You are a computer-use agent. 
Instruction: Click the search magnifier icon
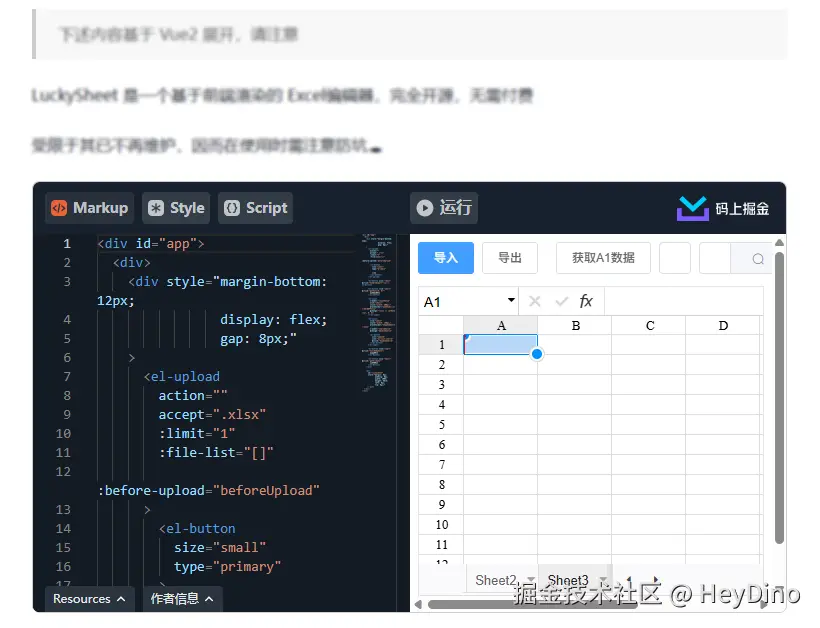tap(758, 259)
